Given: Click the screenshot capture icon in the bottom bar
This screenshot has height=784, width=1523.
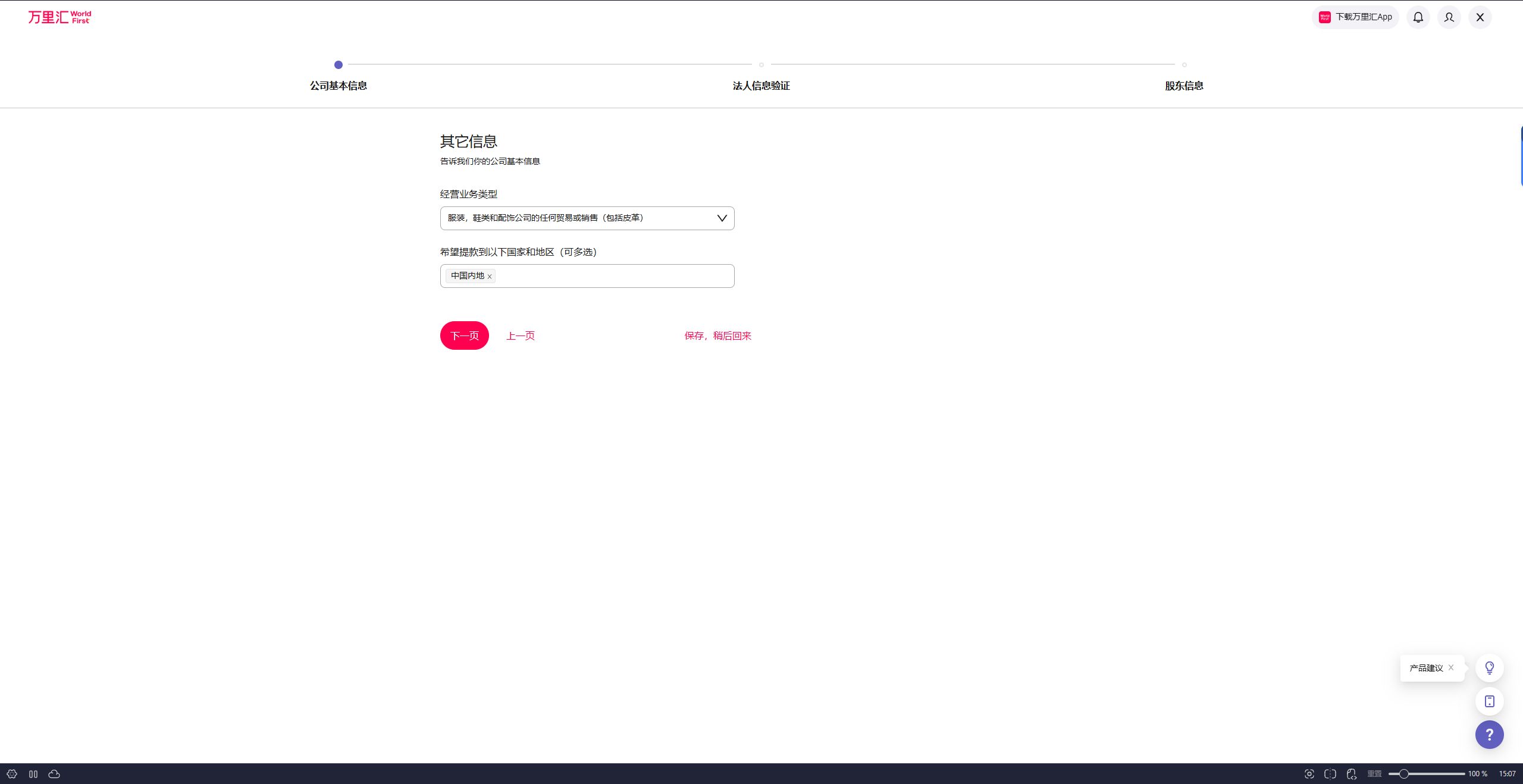Looking at the screenshot, I should tap(1309, 774).
